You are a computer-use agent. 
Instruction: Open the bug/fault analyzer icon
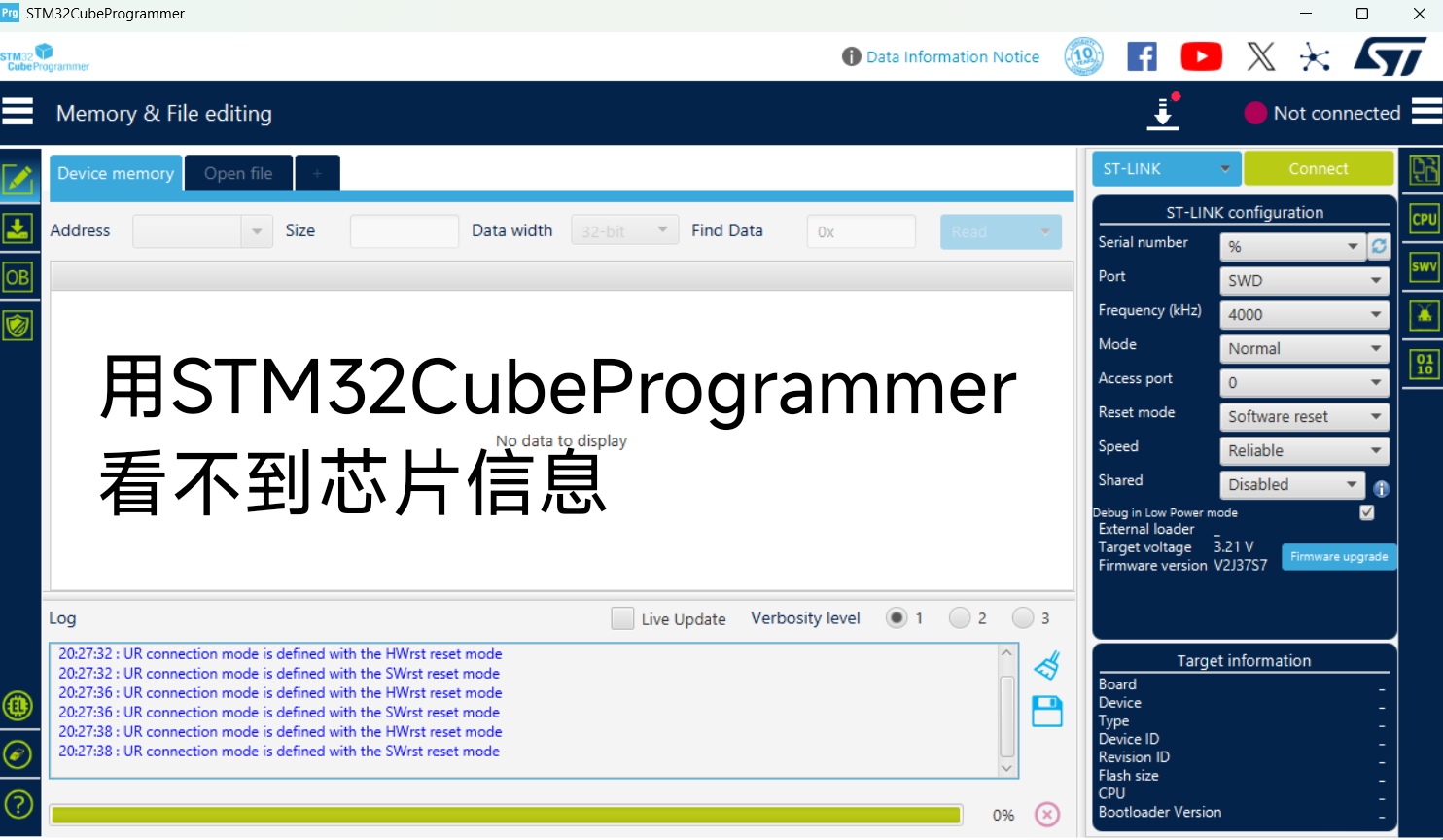[1425, 314]
